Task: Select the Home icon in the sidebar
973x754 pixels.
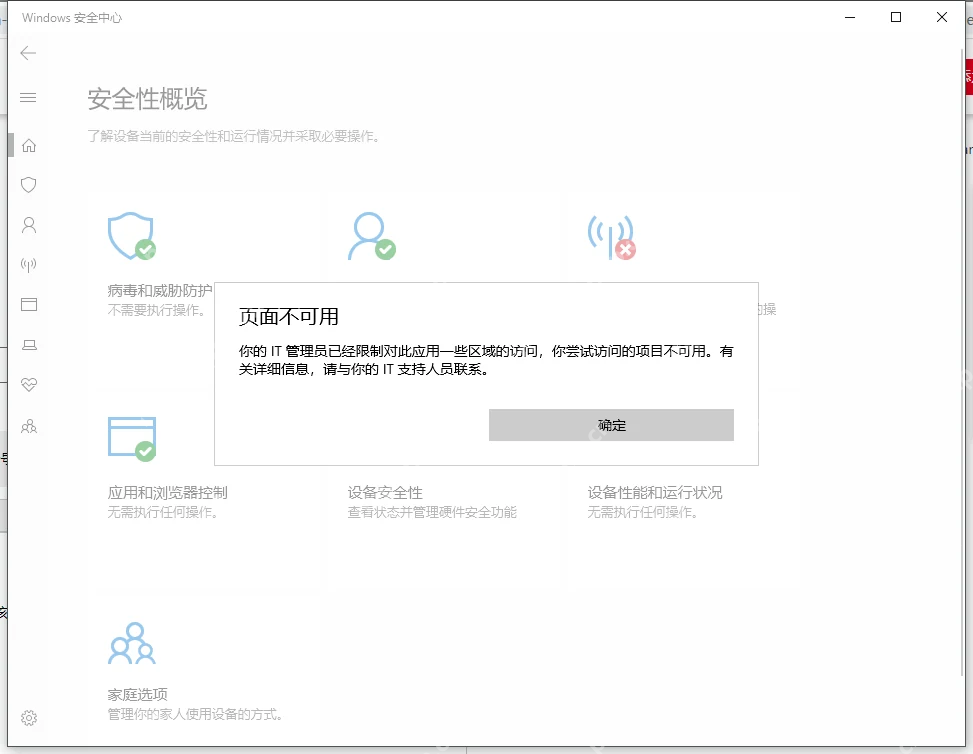Action: tap(29, 145)
